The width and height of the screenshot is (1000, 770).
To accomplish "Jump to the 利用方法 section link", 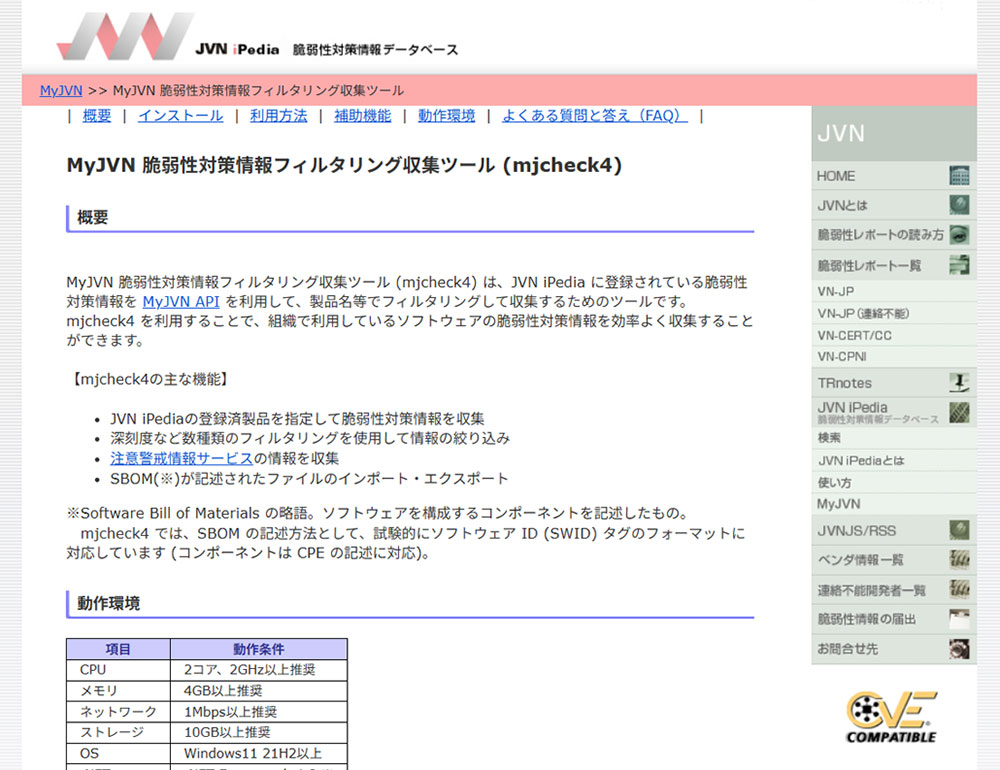I will pos(279,116).
